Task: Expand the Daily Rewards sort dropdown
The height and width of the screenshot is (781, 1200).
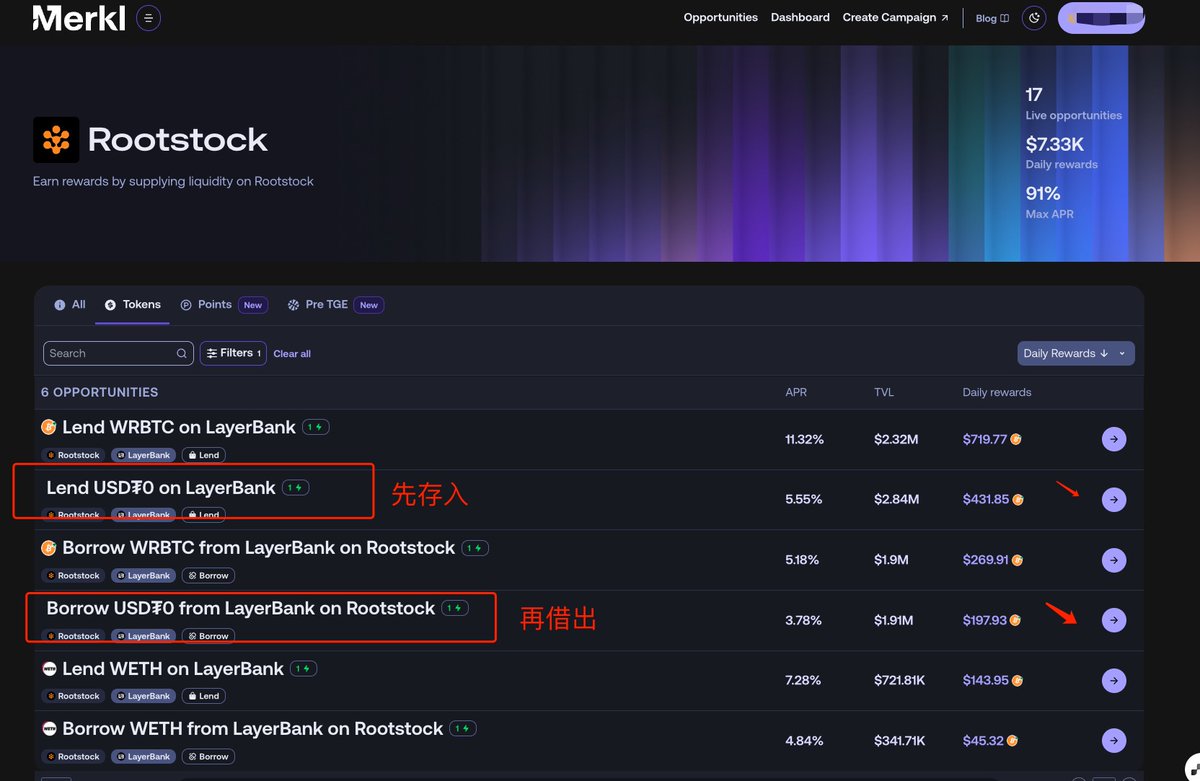Action: (1075, 353)
